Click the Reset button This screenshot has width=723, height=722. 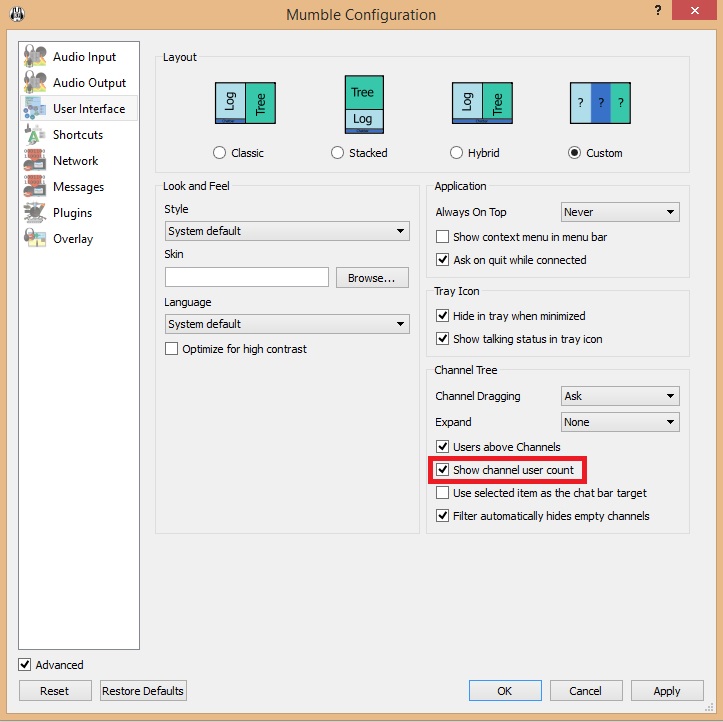[55, 690]
